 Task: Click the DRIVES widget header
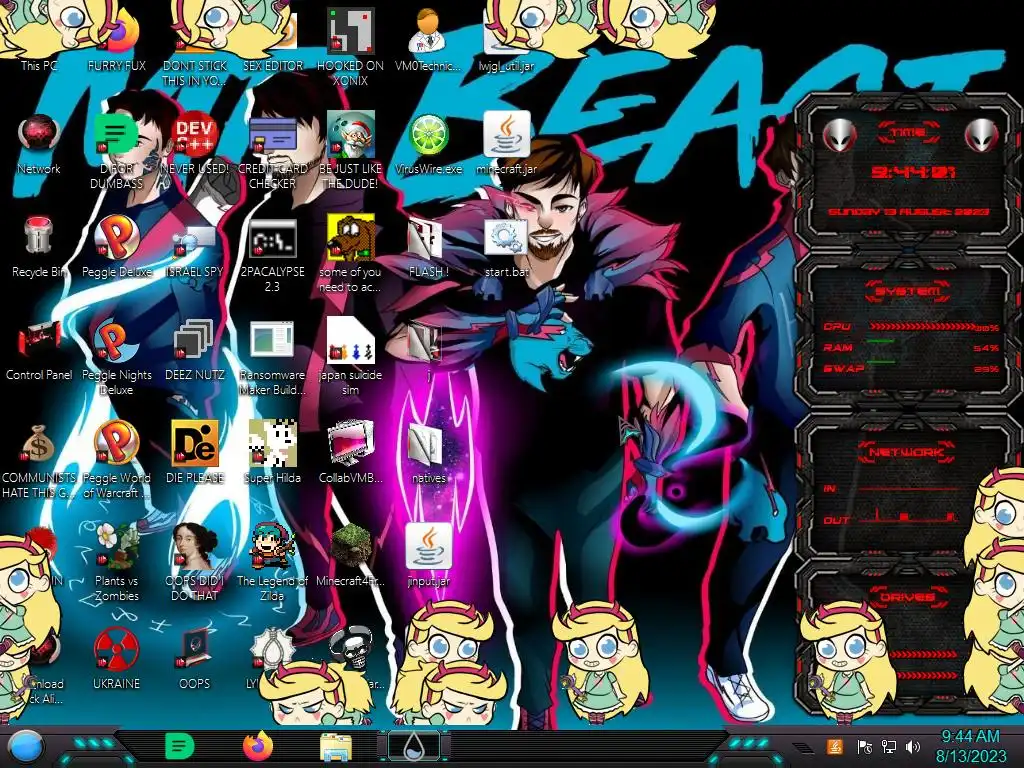coord(908,597)
